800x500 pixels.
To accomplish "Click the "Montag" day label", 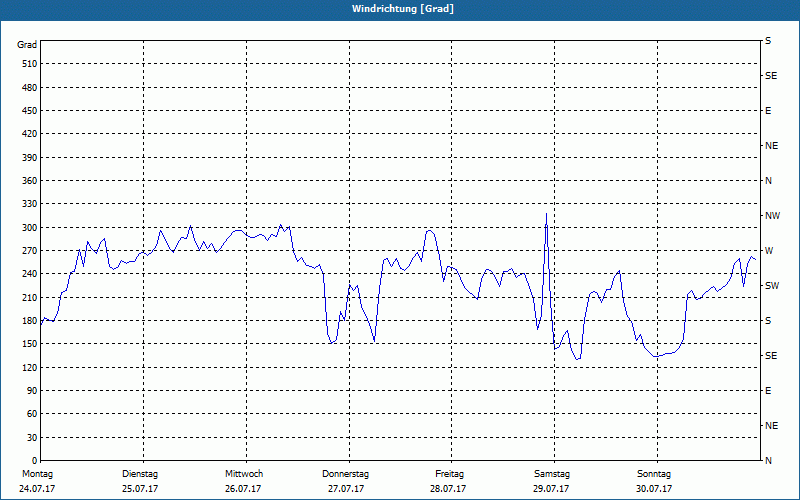I will (37, 474).
